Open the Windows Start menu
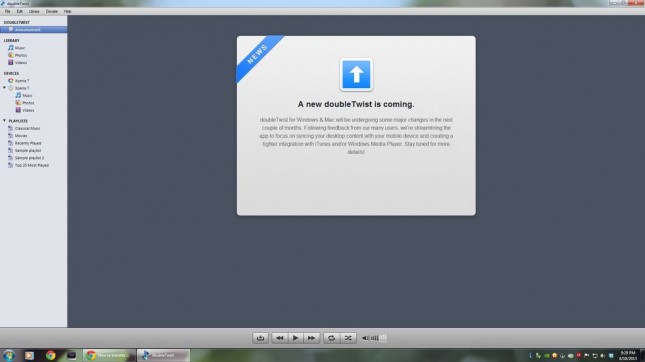Viewport: 645px width, 362px height. pyautogui.click(x=9, y=355)
